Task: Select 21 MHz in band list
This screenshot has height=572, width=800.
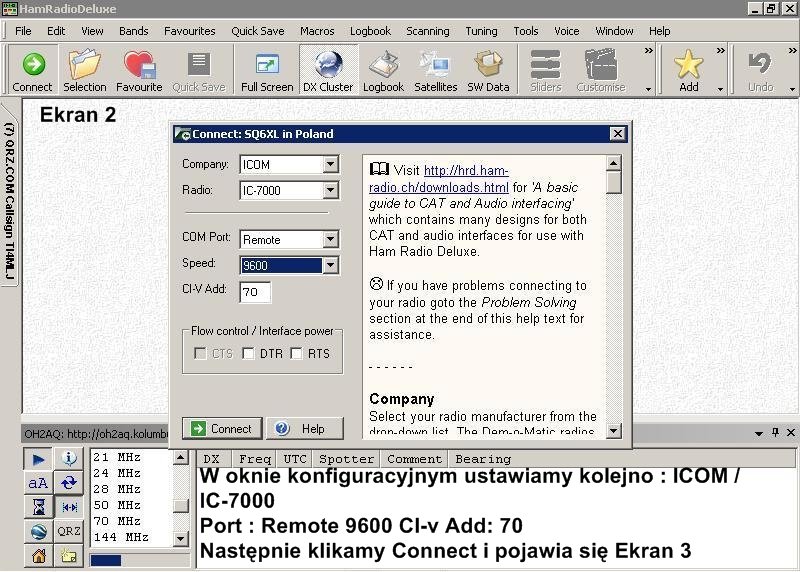Action: (116, 457)
